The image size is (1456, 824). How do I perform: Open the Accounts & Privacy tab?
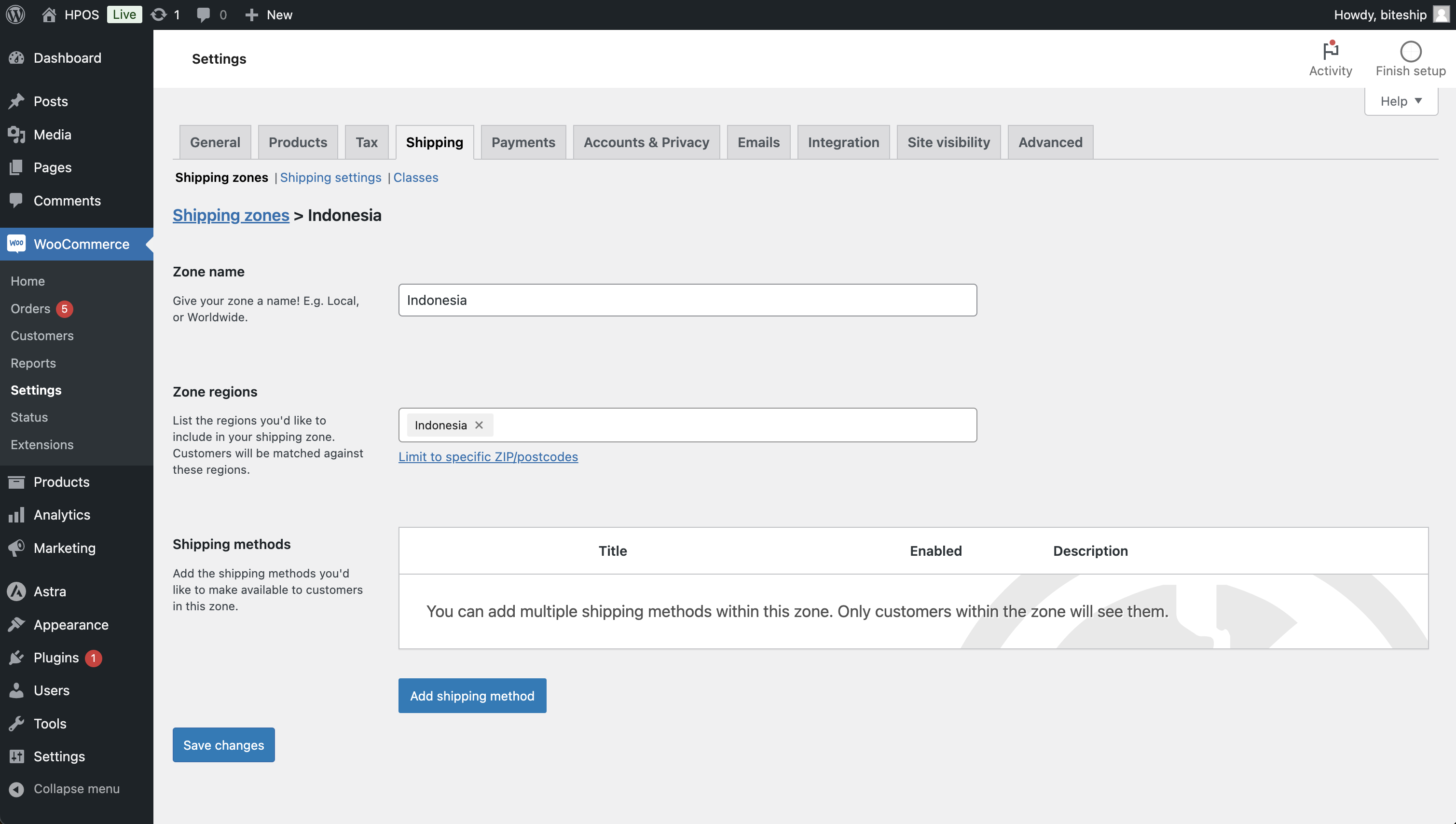(x=646, y=142)
